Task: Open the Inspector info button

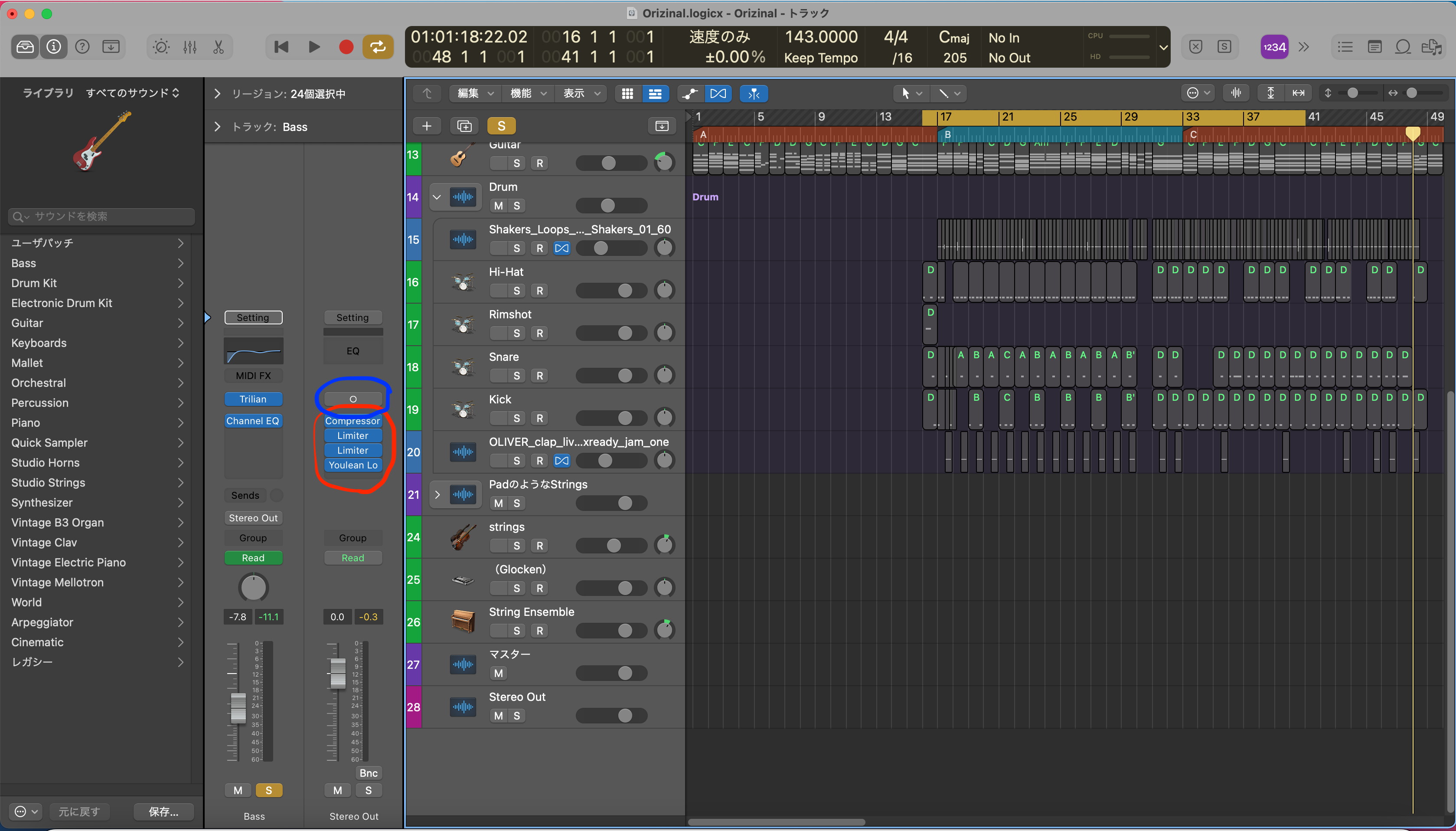Action: [54, 47]
